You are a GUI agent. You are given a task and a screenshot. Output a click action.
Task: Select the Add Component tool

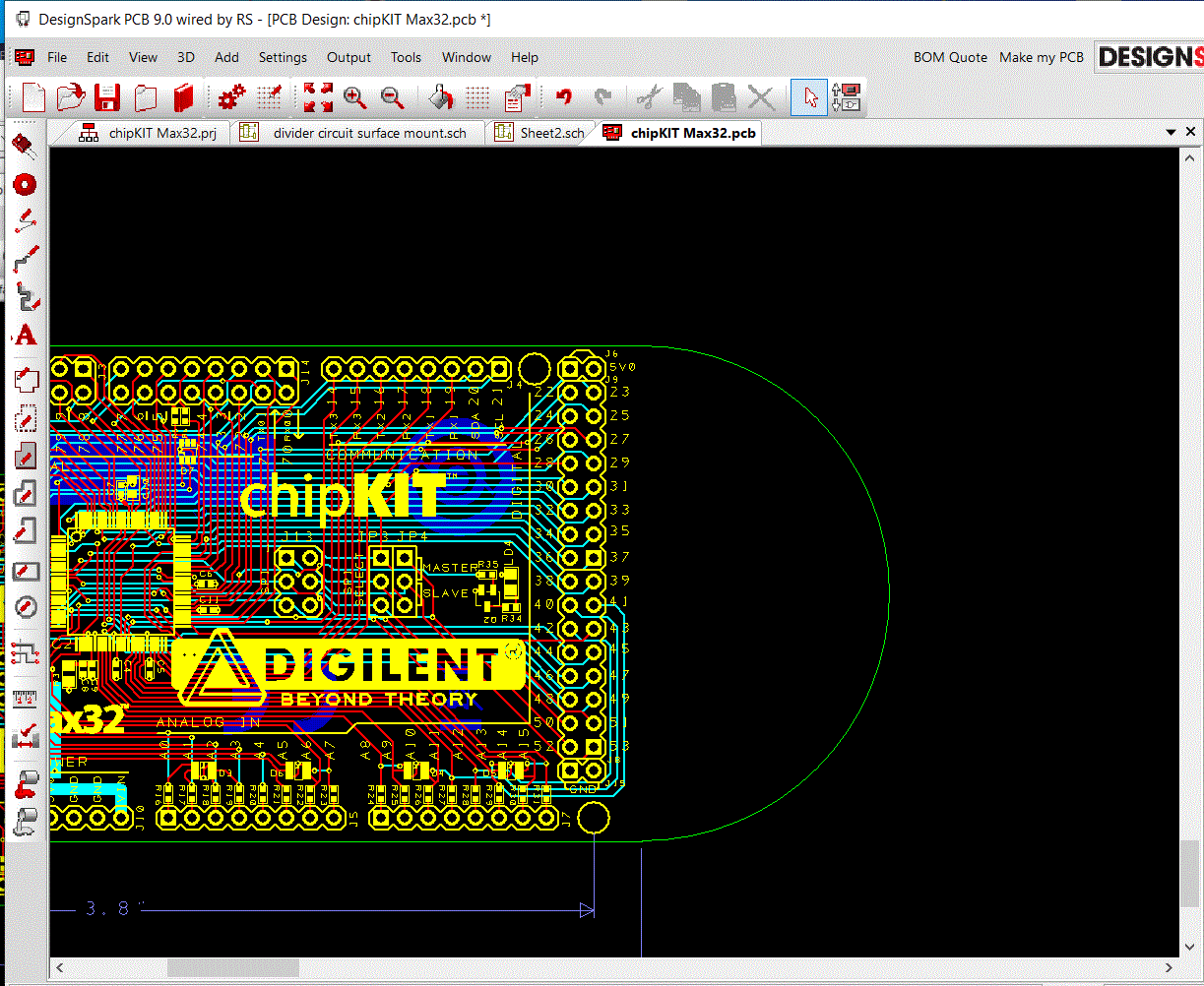25,147
